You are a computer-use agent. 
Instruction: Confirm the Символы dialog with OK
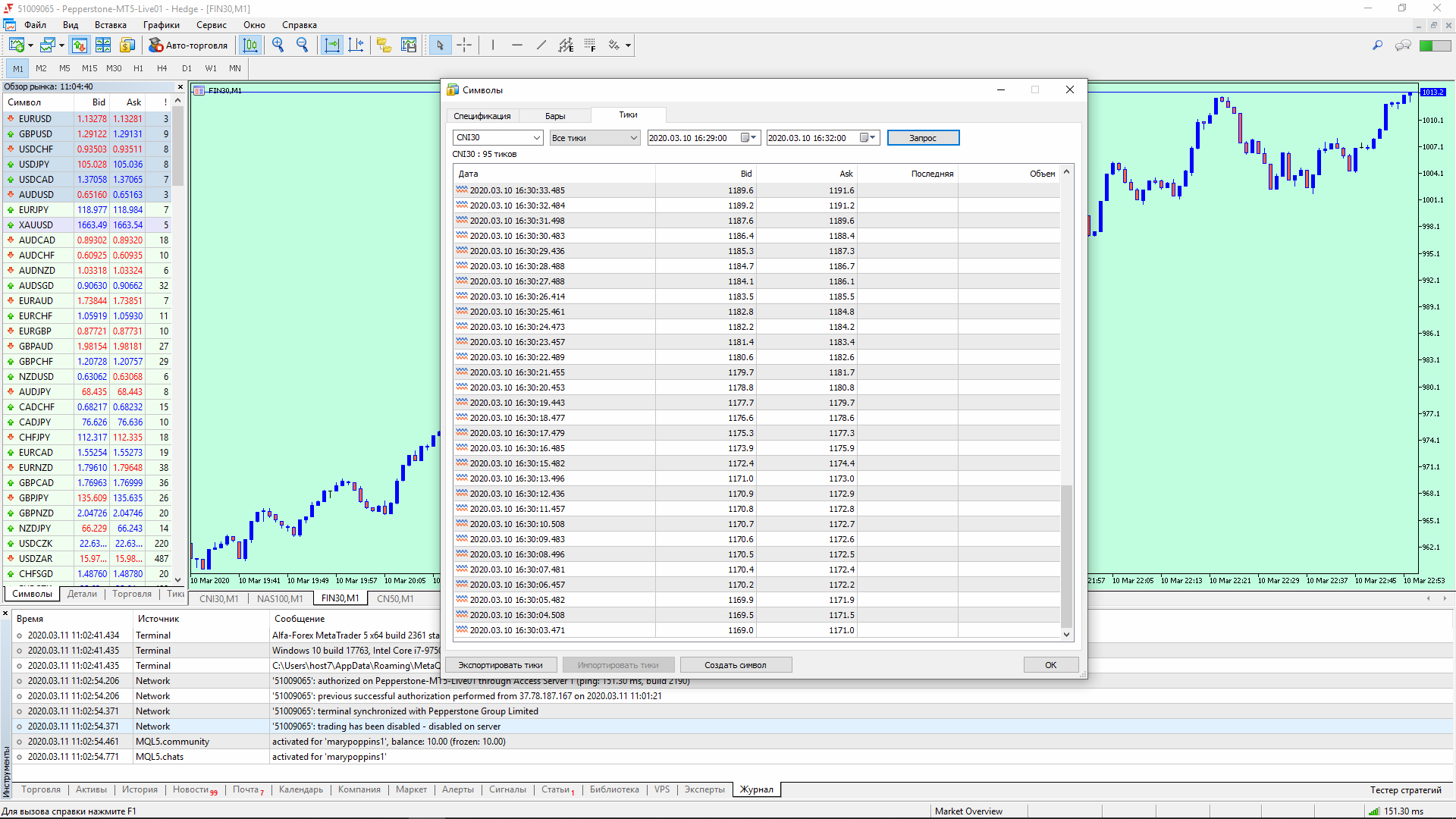pos(1050,665)
